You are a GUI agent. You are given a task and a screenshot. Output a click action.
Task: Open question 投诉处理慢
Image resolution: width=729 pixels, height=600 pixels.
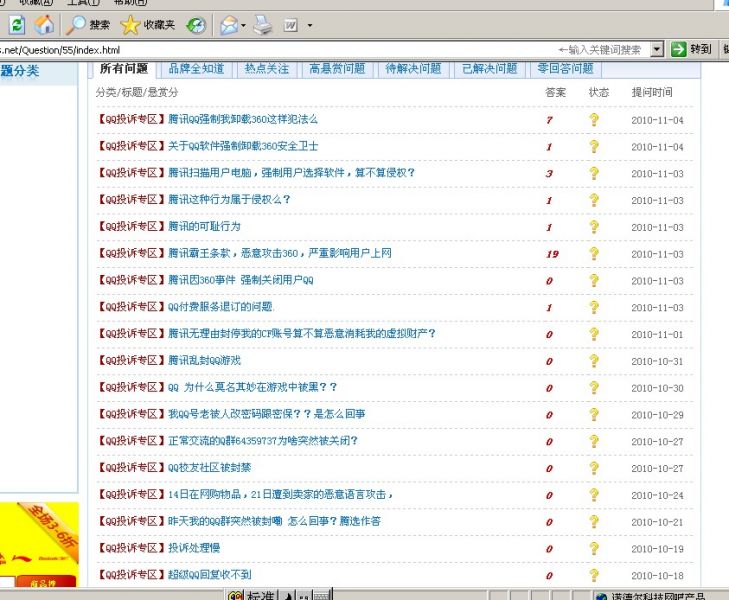pyautogui.click(x=194, y=548)
